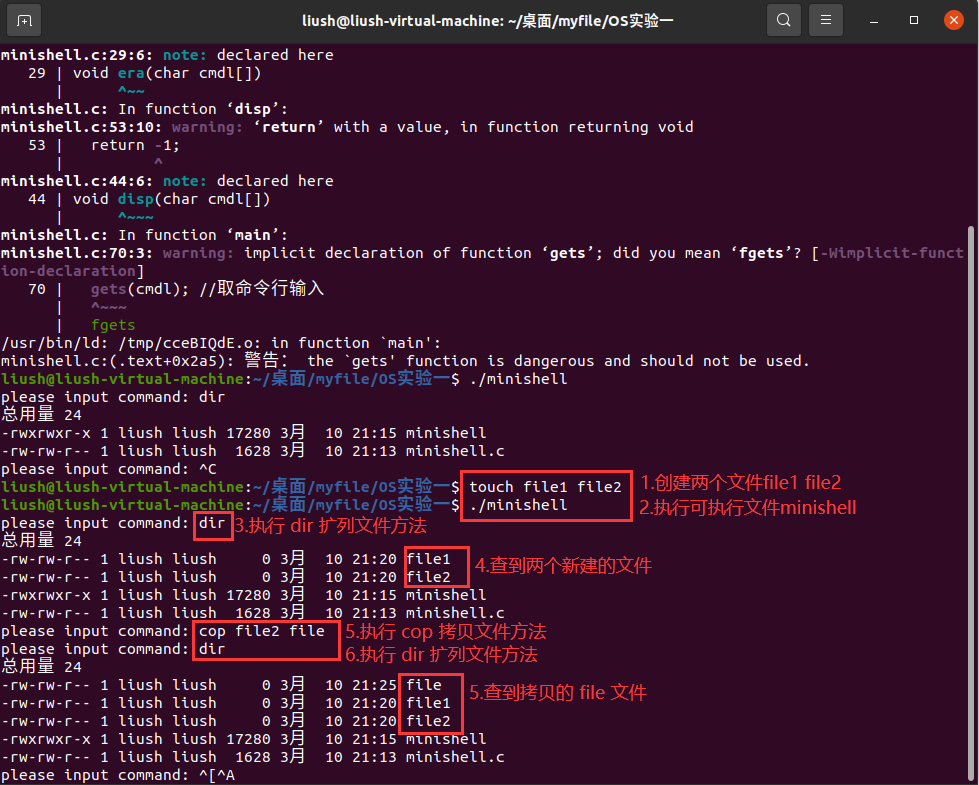Viewport: 979px width, 785px height.
Task: Click 'In function ‘main’:' message line
Action: tap(144, 235)
